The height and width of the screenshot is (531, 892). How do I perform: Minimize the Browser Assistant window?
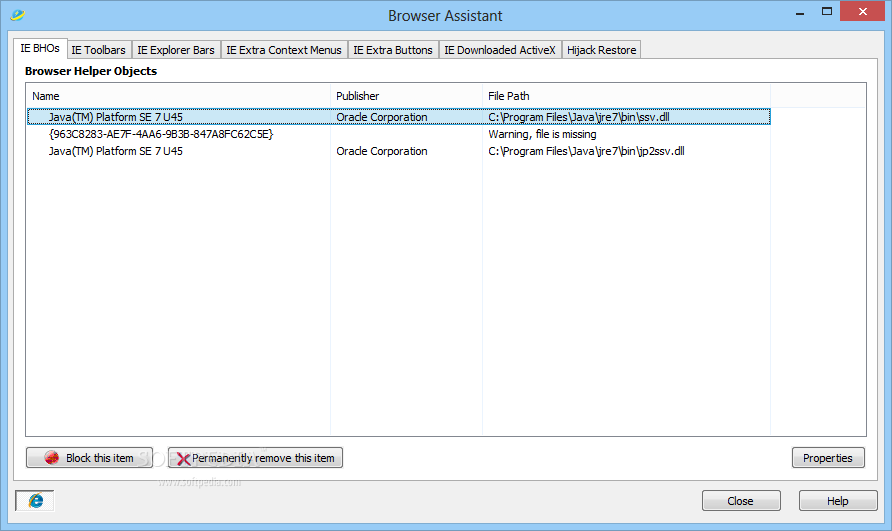click(800, 12)
